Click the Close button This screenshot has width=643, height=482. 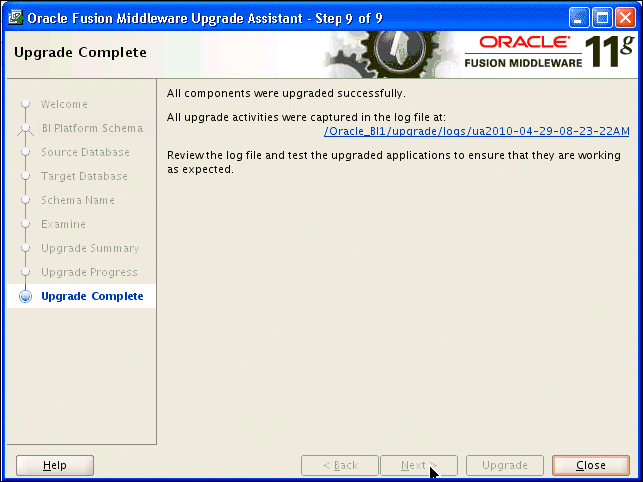click(591, 465)
